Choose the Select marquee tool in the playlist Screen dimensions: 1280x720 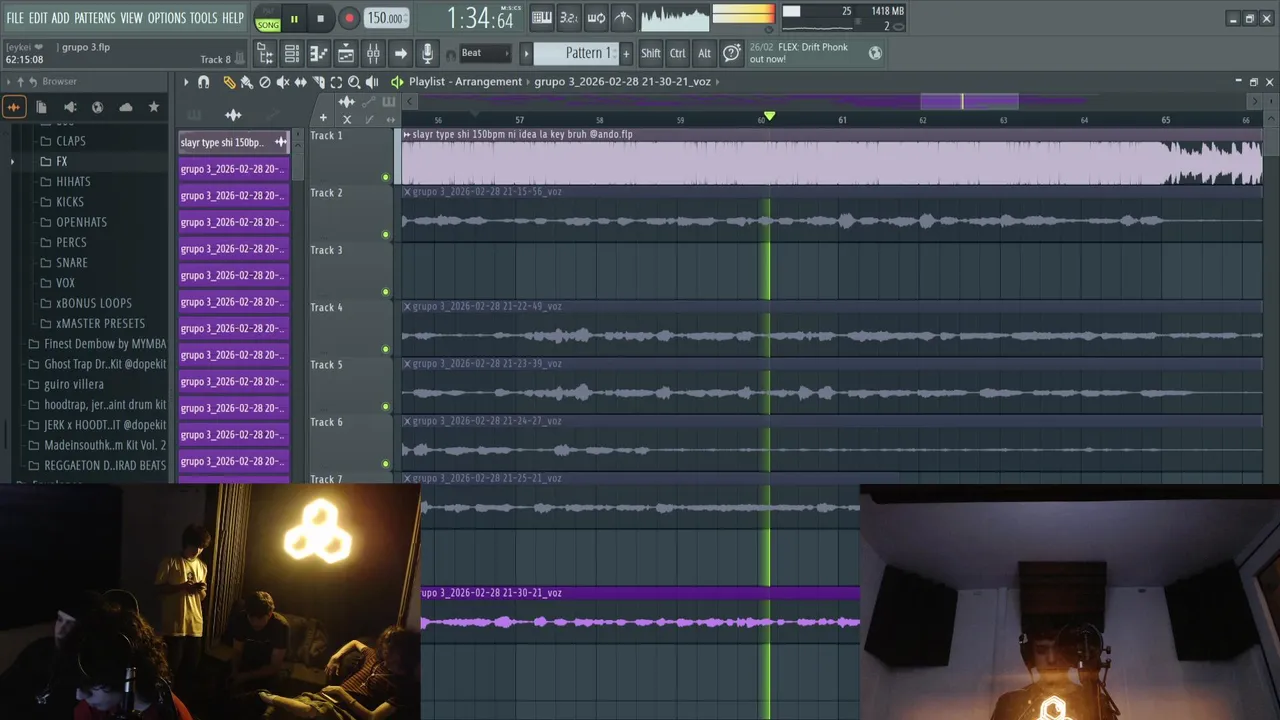336,82
